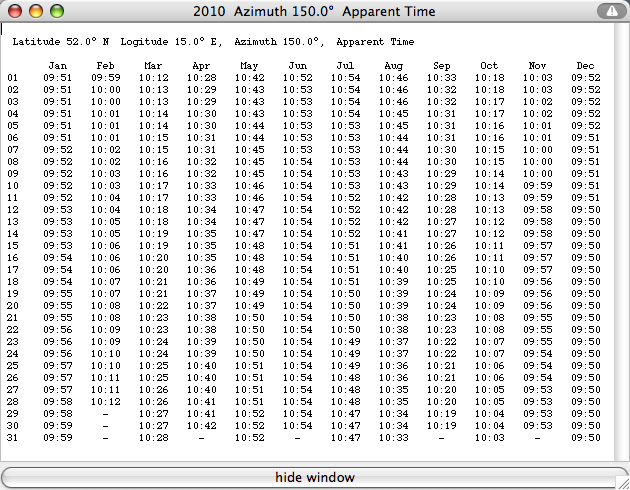Click the 10:08 value for Oct 21
The image size is (630, 490).
[489, 318]
